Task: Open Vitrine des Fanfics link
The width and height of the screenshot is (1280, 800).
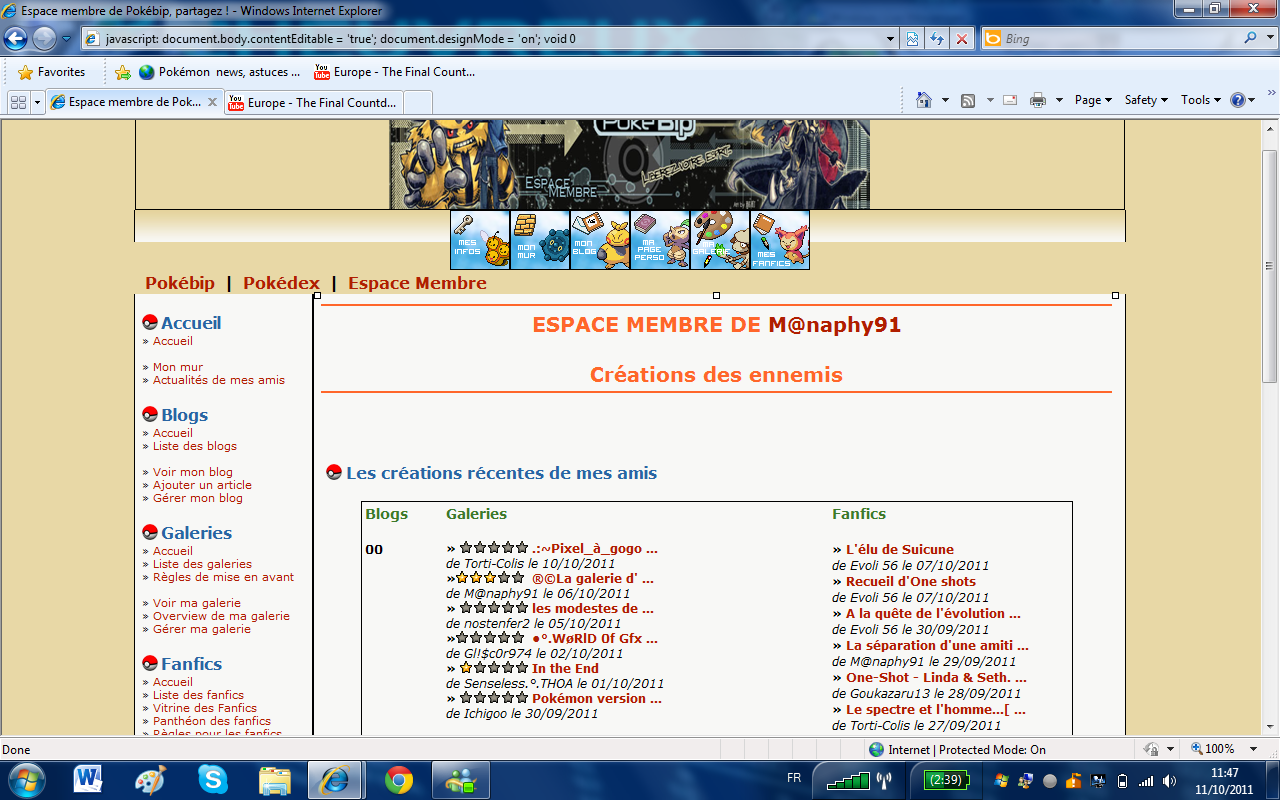Action: 205,708
